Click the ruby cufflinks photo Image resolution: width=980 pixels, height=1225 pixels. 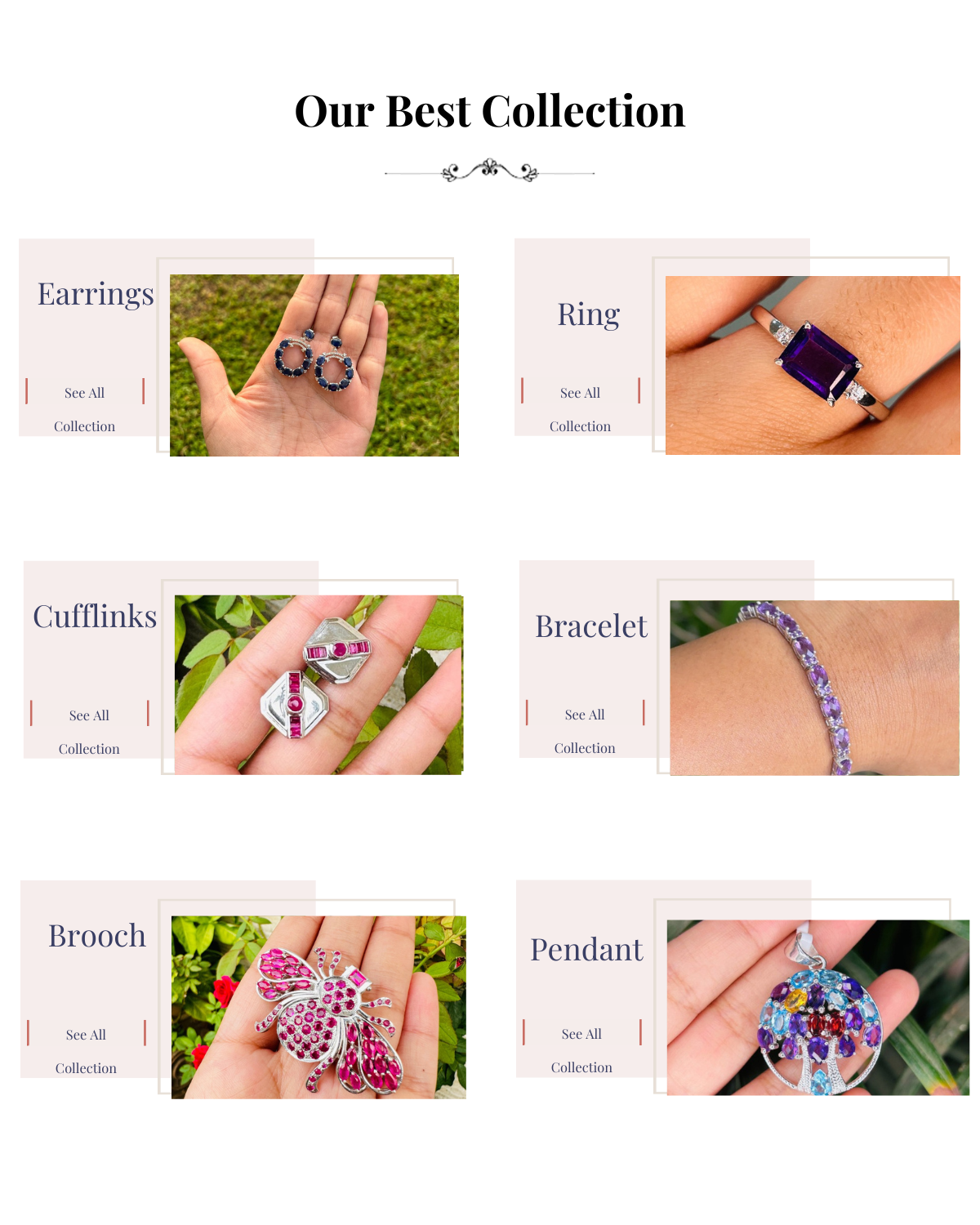click(x=319, y=684)
